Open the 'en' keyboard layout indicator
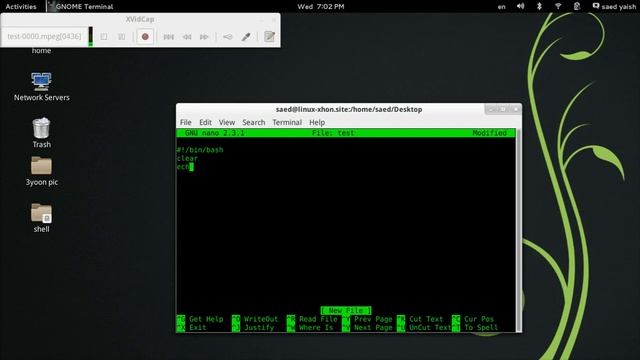This screenshot has width=640, height=360. tap(501, 6)
